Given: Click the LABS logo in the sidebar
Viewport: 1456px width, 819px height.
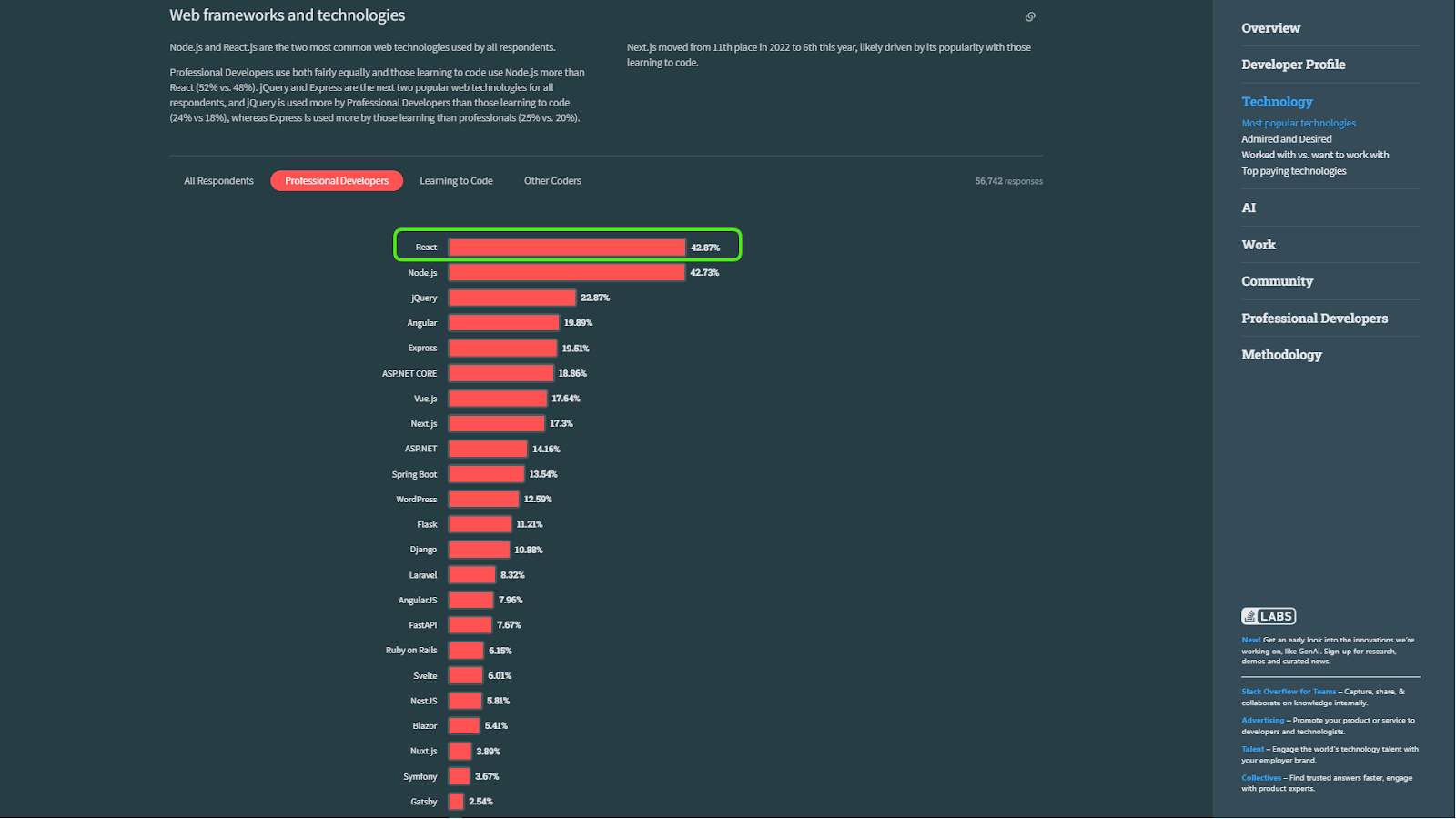Looking at the screenshot, I should 1269,616.
